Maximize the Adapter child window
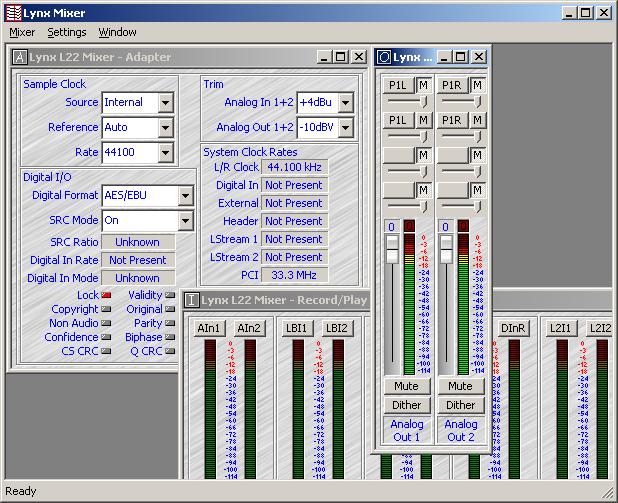This screenshot has height=503, width=618. click(x=341, y=57)
